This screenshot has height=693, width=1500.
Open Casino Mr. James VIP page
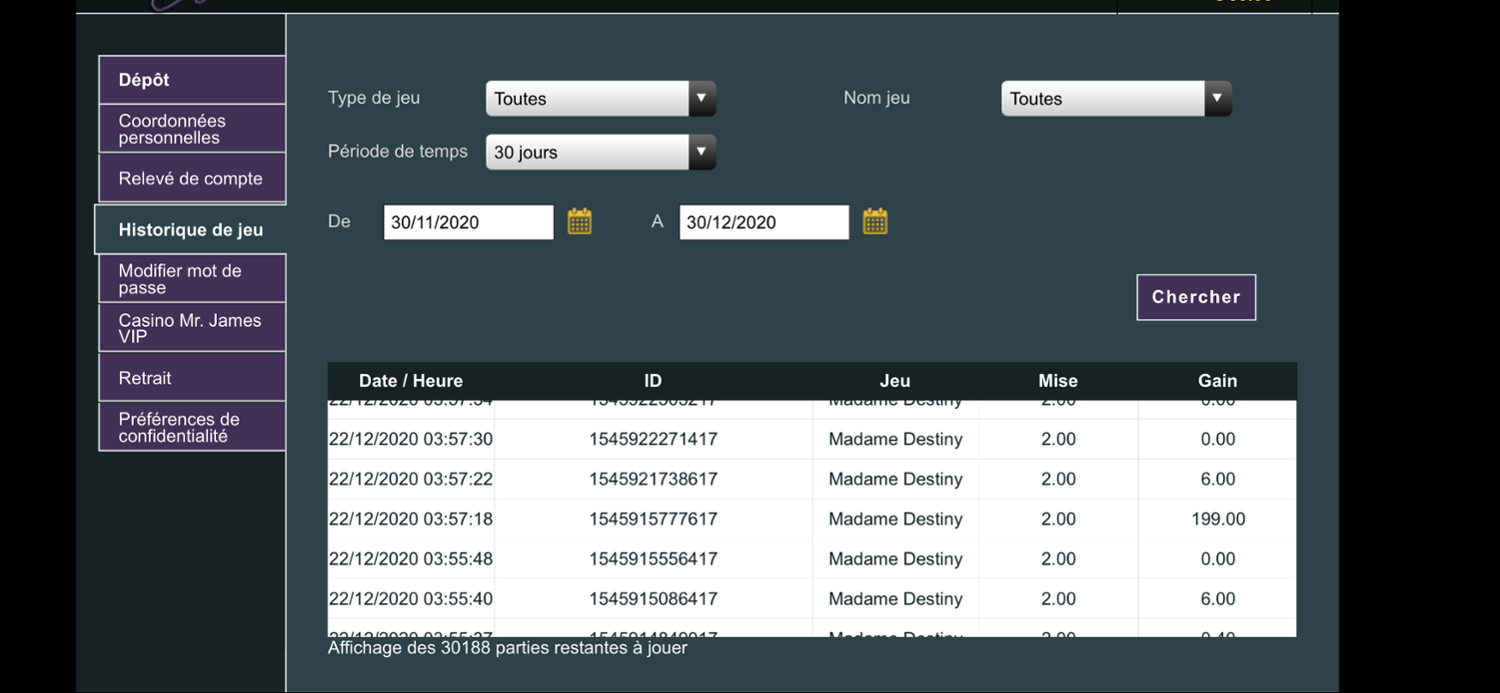coord(192,328)
